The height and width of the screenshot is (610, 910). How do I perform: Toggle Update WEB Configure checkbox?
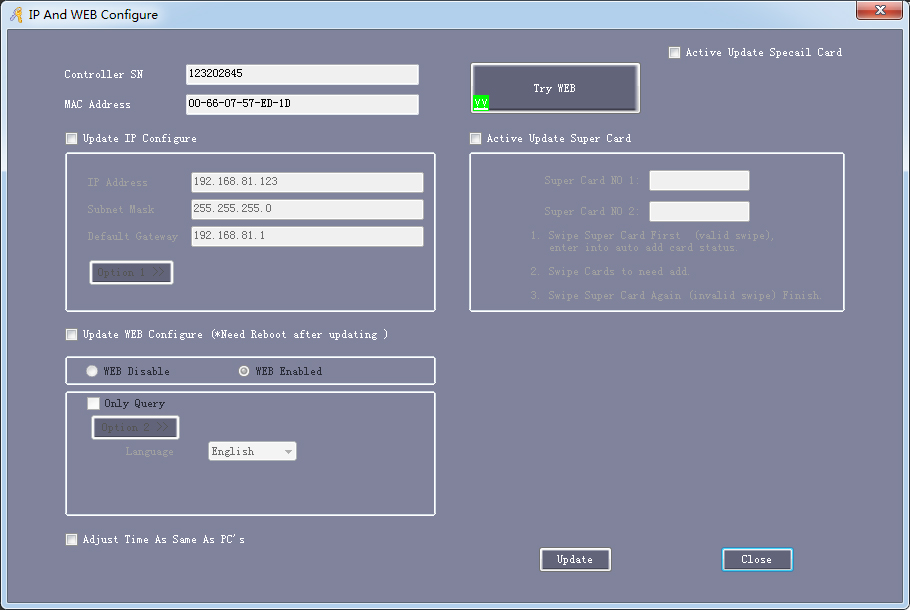[71, 335]
